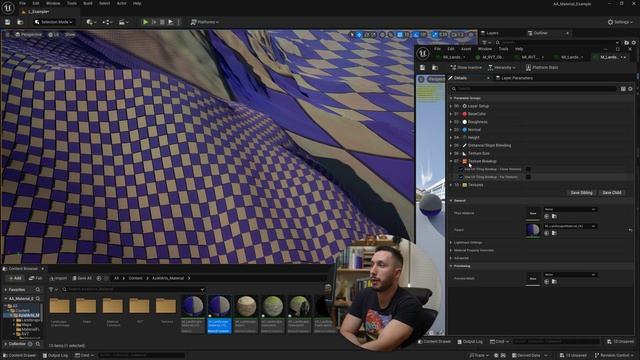
Task: Click the Details panel settings gear icon
Action: coord(630,89)
